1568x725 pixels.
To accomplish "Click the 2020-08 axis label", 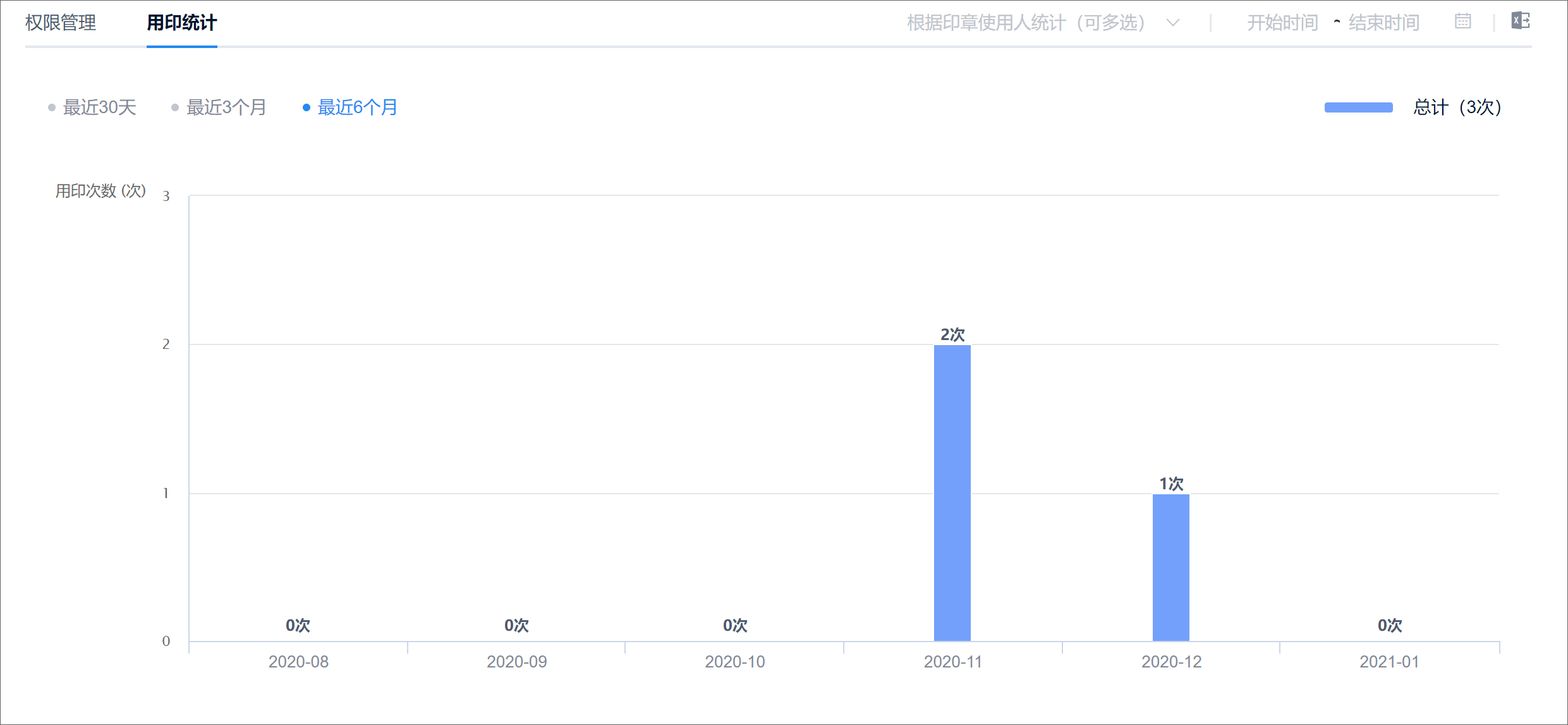I will (298, 662).
